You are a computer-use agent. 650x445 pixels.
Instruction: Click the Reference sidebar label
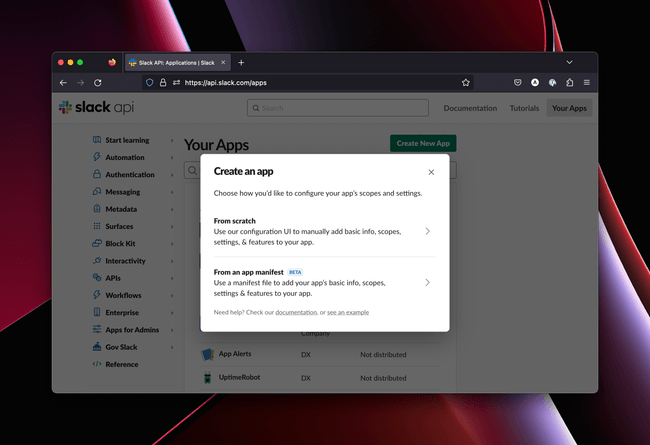coord(121,364)
